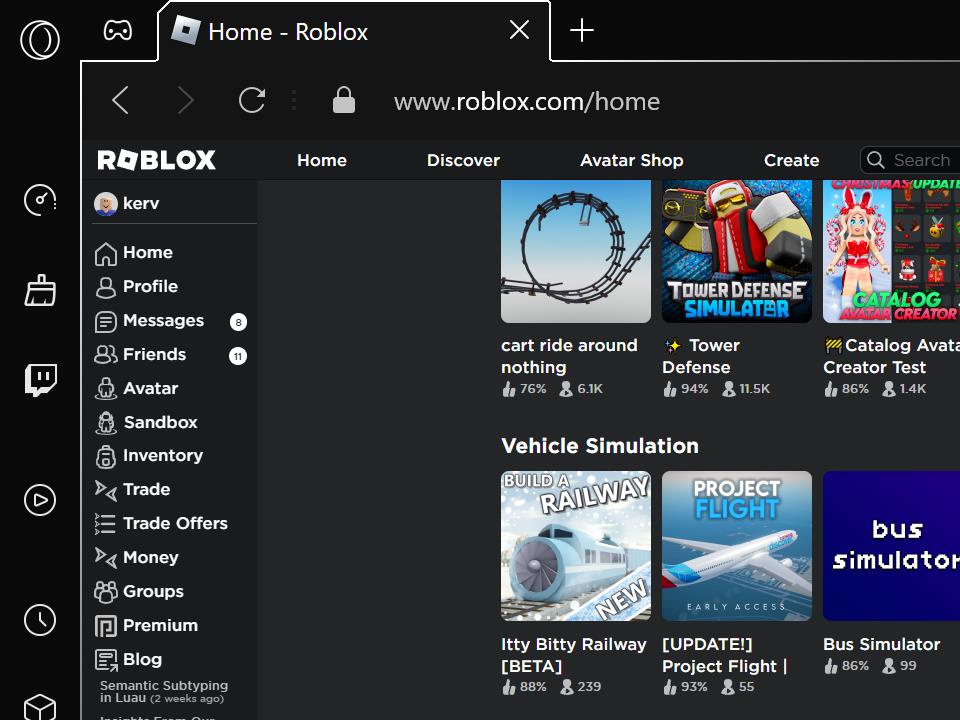Go to Friends in the left sidebar
Screen dimensions: 960x720
153,355
